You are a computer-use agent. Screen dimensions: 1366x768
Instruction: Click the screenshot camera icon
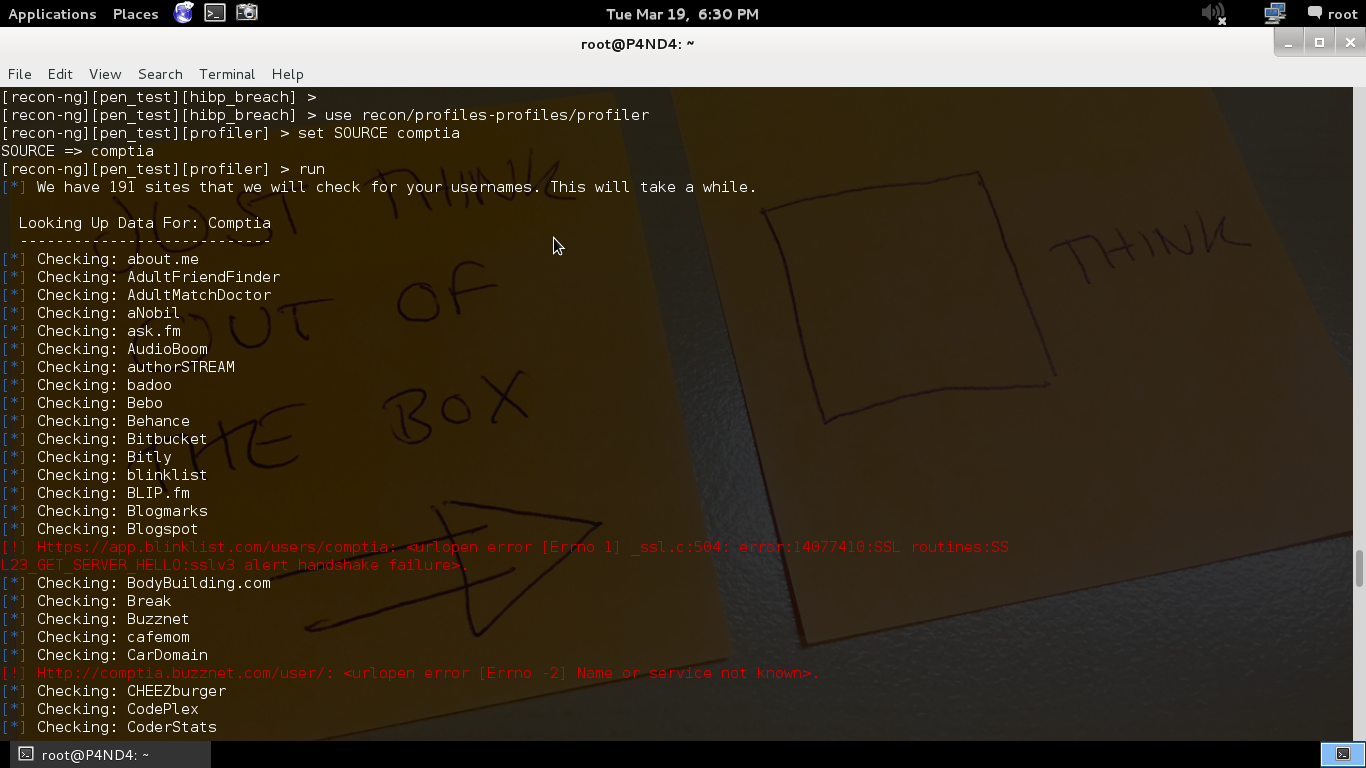point(247,13)
